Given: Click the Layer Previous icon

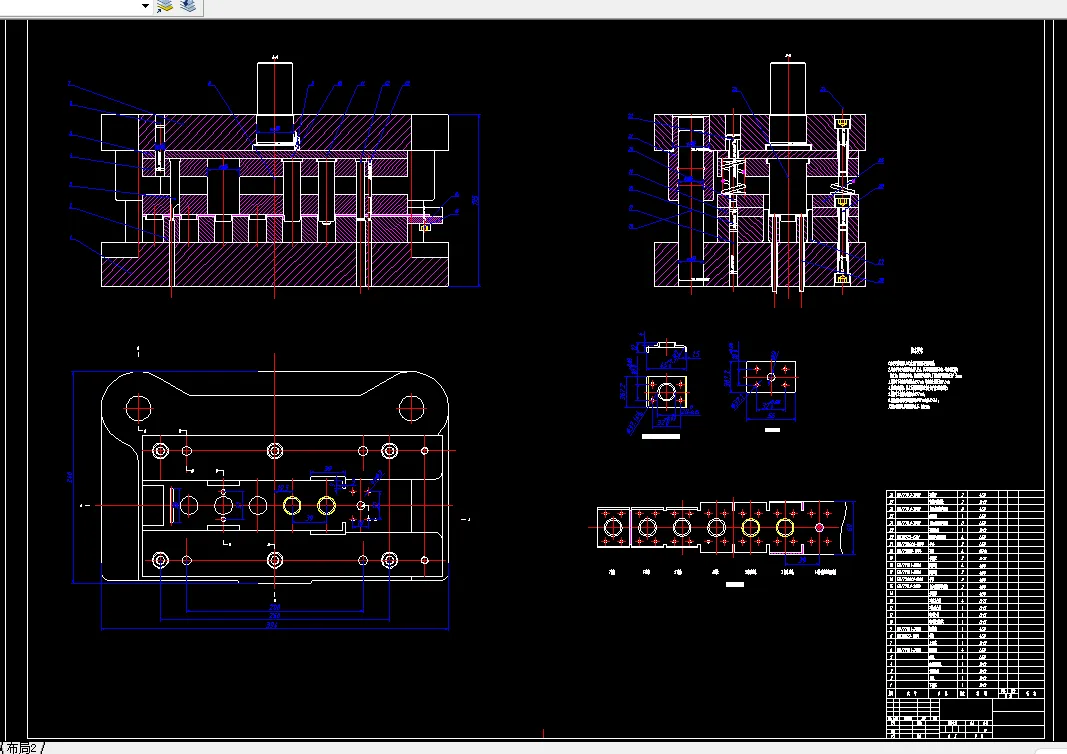Looking at the screenshot, I should pos(188,6).
